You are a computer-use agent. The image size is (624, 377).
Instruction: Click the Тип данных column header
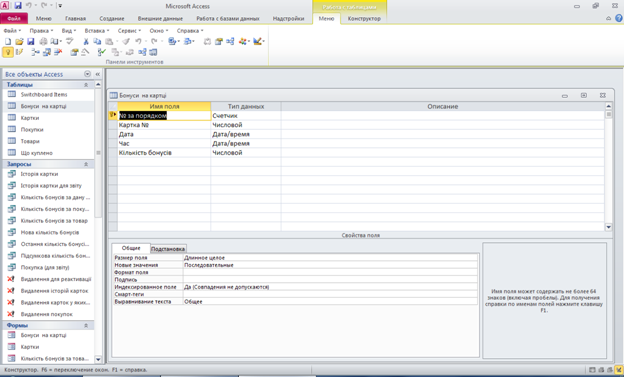[246, 107]
